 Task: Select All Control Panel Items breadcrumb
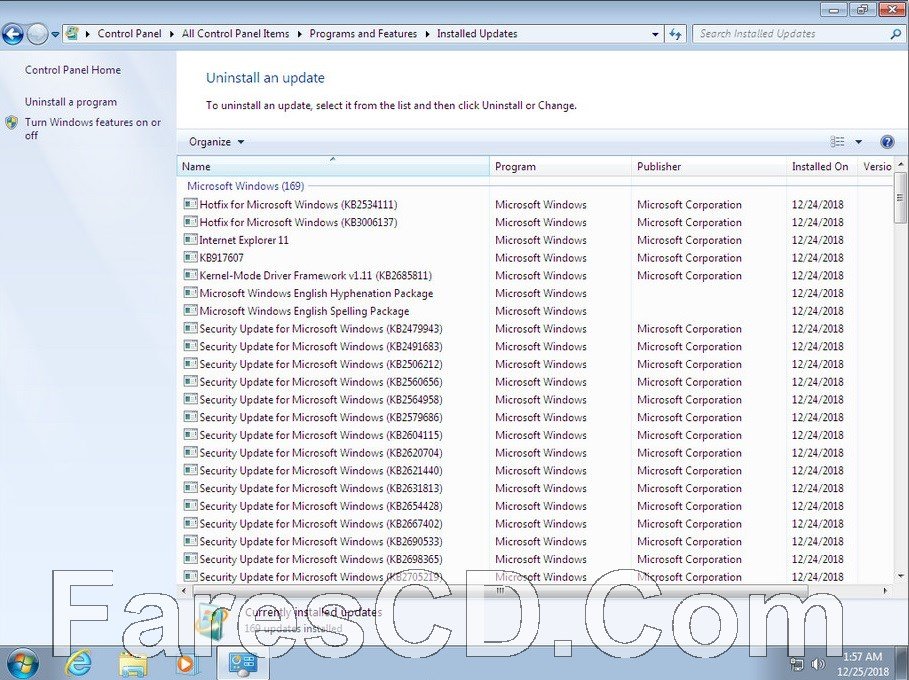click(235, 34)
